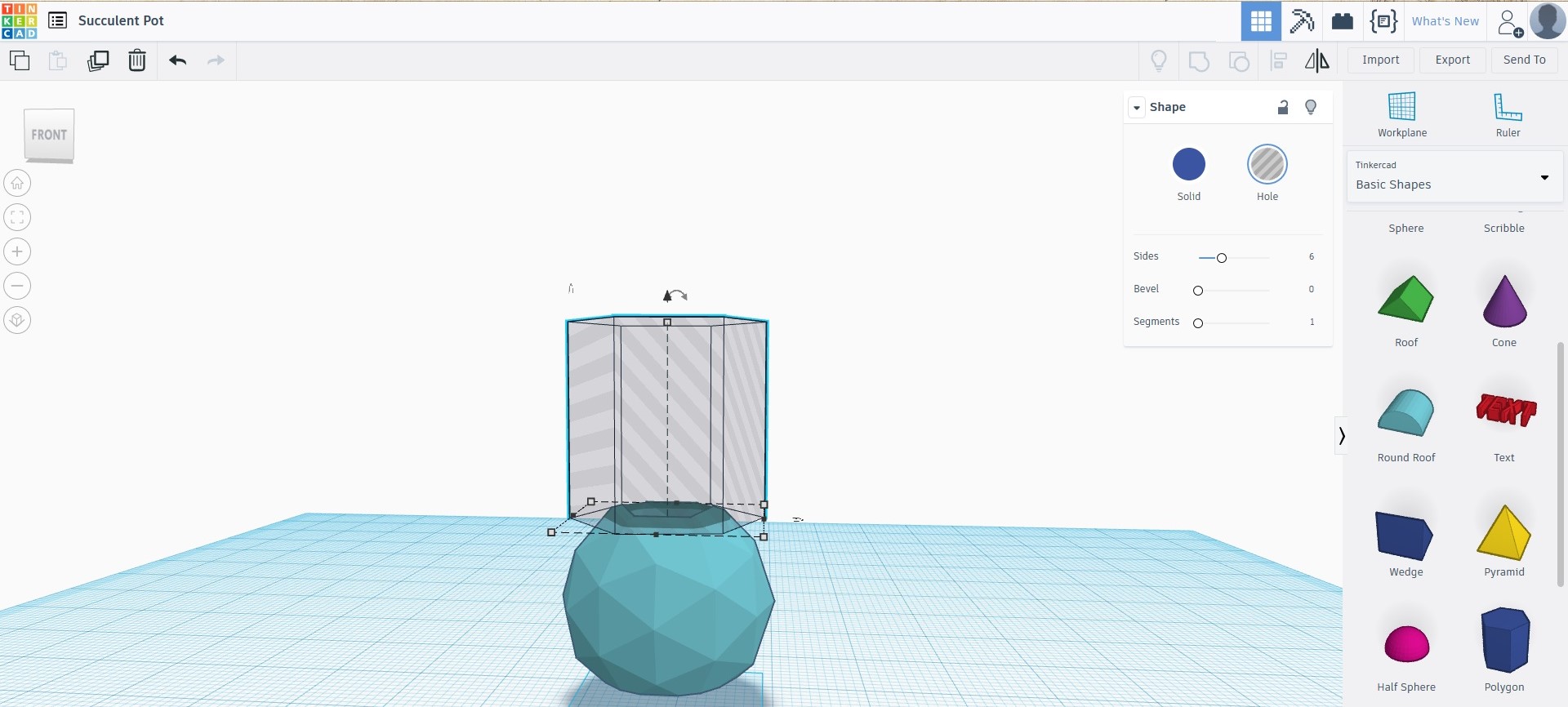Set the shape to Hole
Screen dimensions: 1568x707
pyautogui.click(x=1267, y=164)
